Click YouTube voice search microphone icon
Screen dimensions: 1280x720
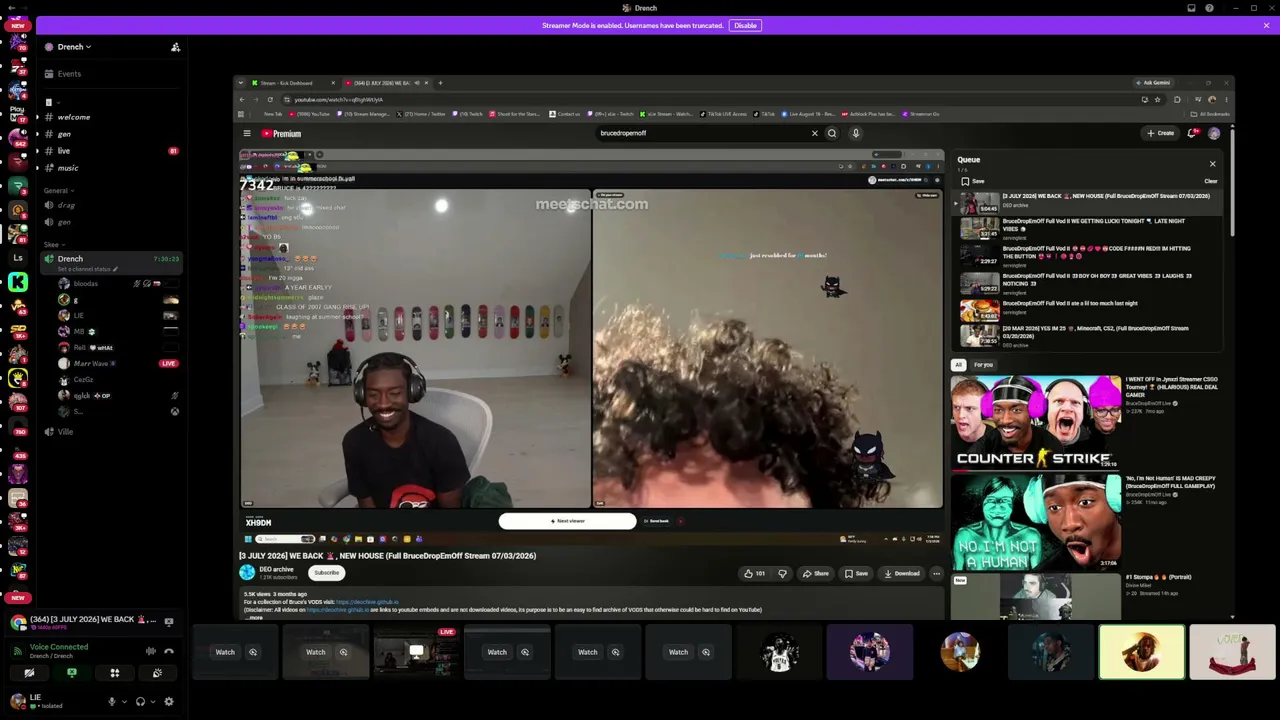point(856,133)
